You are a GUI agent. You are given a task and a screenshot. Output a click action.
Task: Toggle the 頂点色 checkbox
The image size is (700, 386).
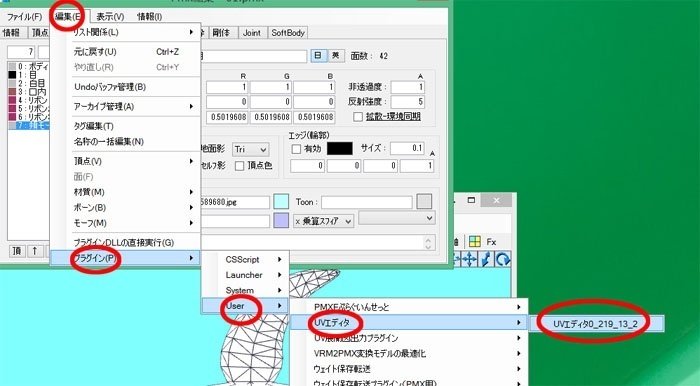pos(239,166)
